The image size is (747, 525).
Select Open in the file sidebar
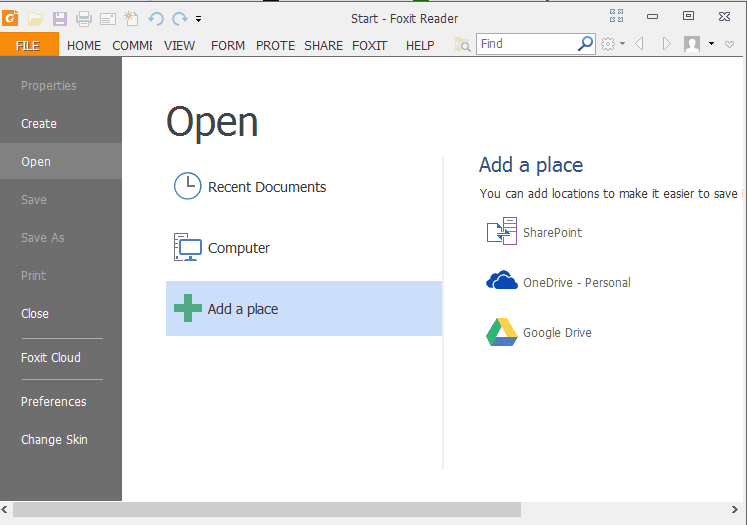click(x=61, y=162)
